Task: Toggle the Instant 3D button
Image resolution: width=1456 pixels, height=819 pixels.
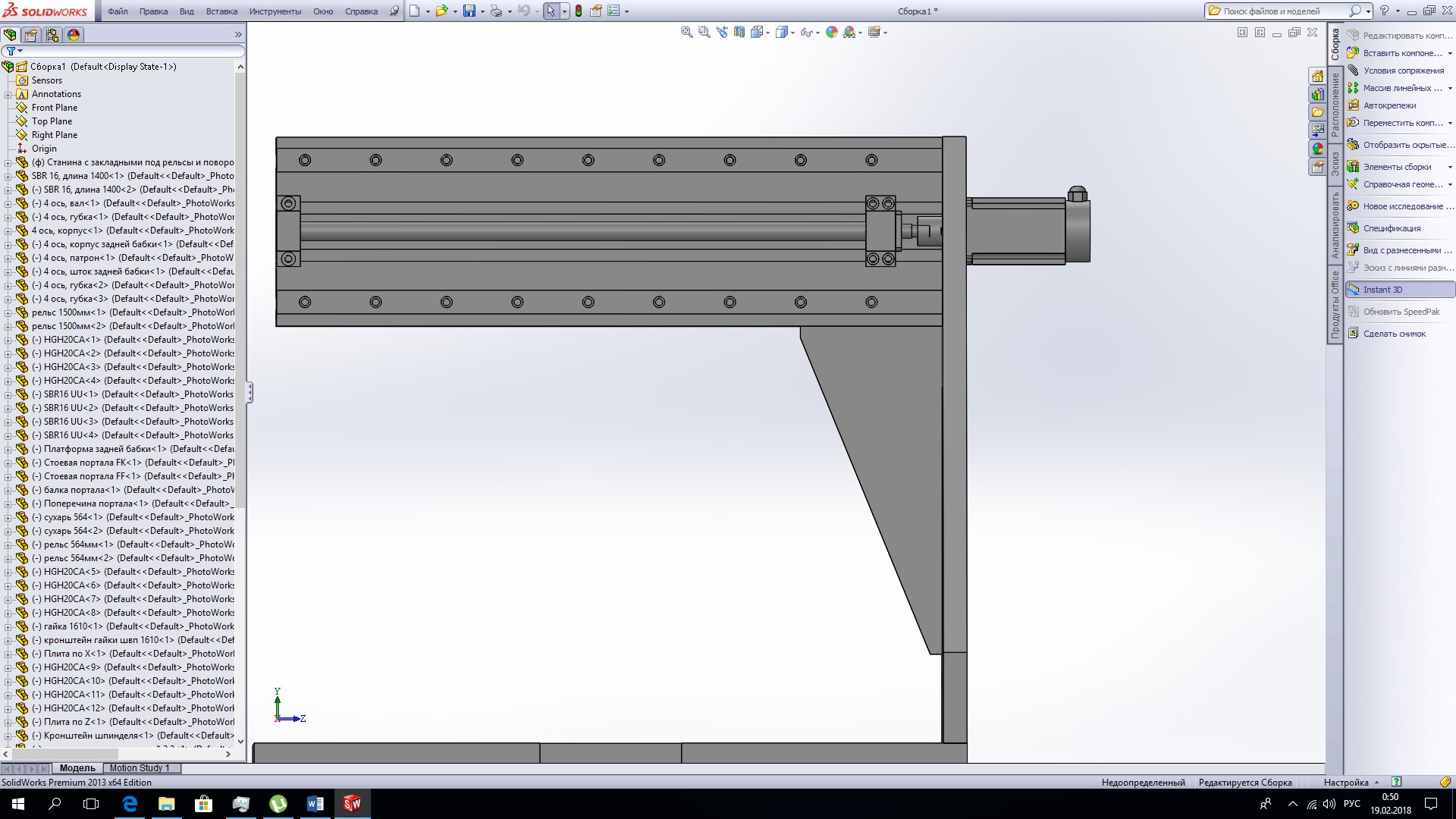Action: pos(1382,290)
